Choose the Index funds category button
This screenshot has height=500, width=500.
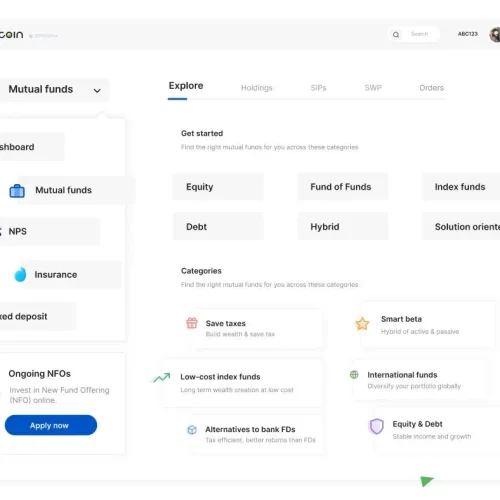(461, 187)
